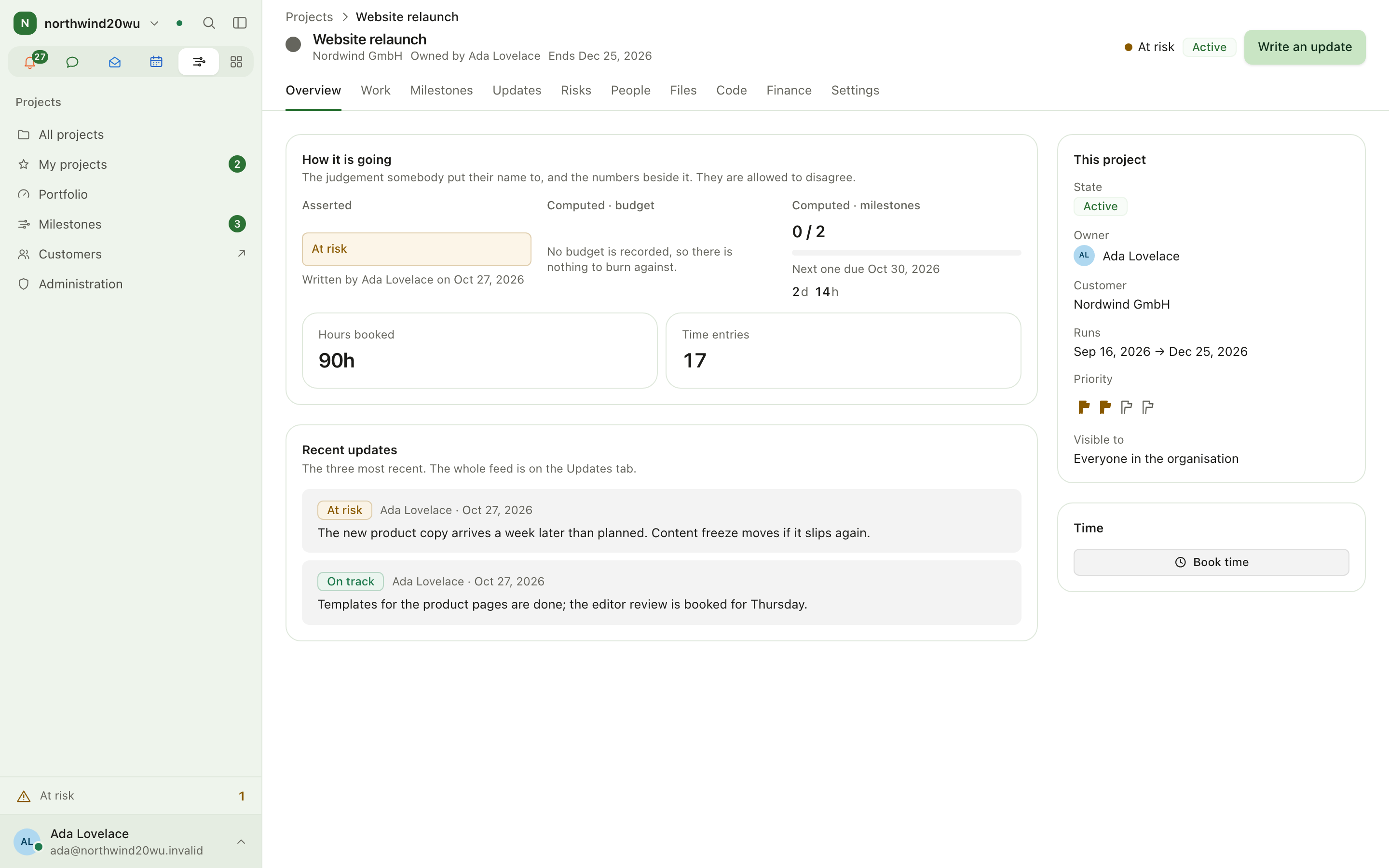The height and width of the screenshot is (868, 1389).
Task: Click the milestones progress bar
Action: (x=906, y=253)
